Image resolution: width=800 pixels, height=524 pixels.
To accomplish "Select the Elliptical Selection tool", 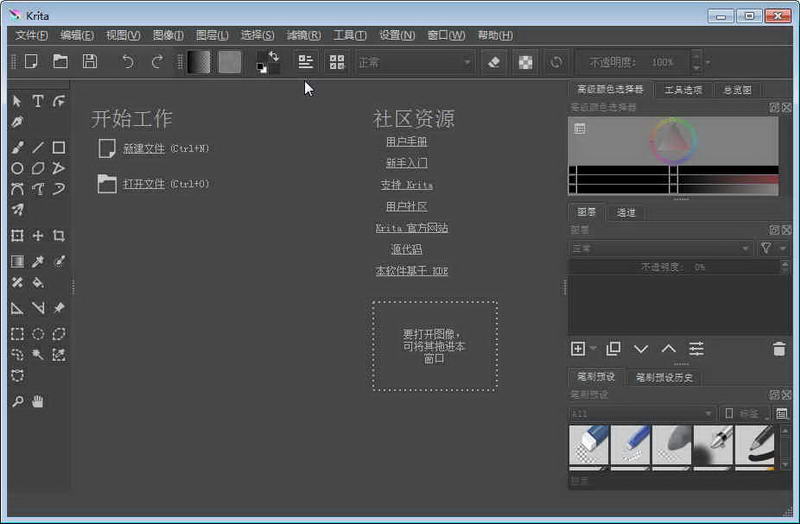I will coord(38,334).
